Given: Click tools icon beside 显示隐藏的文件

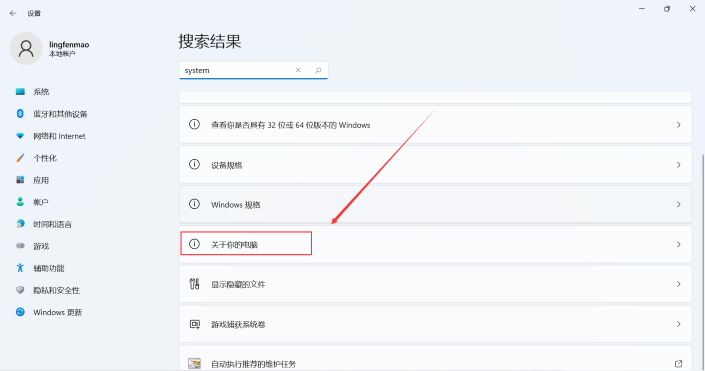Looking at the screenshot, I should (x=194, y=284).
